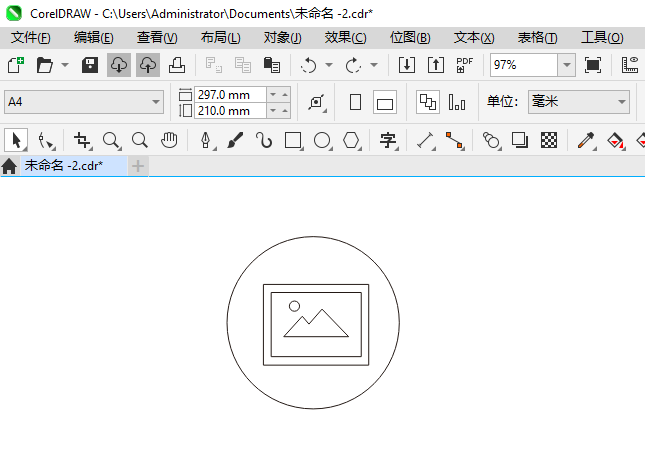Viewport: 645px width, 460px height.
Task: Select the Rectangle tool
Action: click(293, 141)
